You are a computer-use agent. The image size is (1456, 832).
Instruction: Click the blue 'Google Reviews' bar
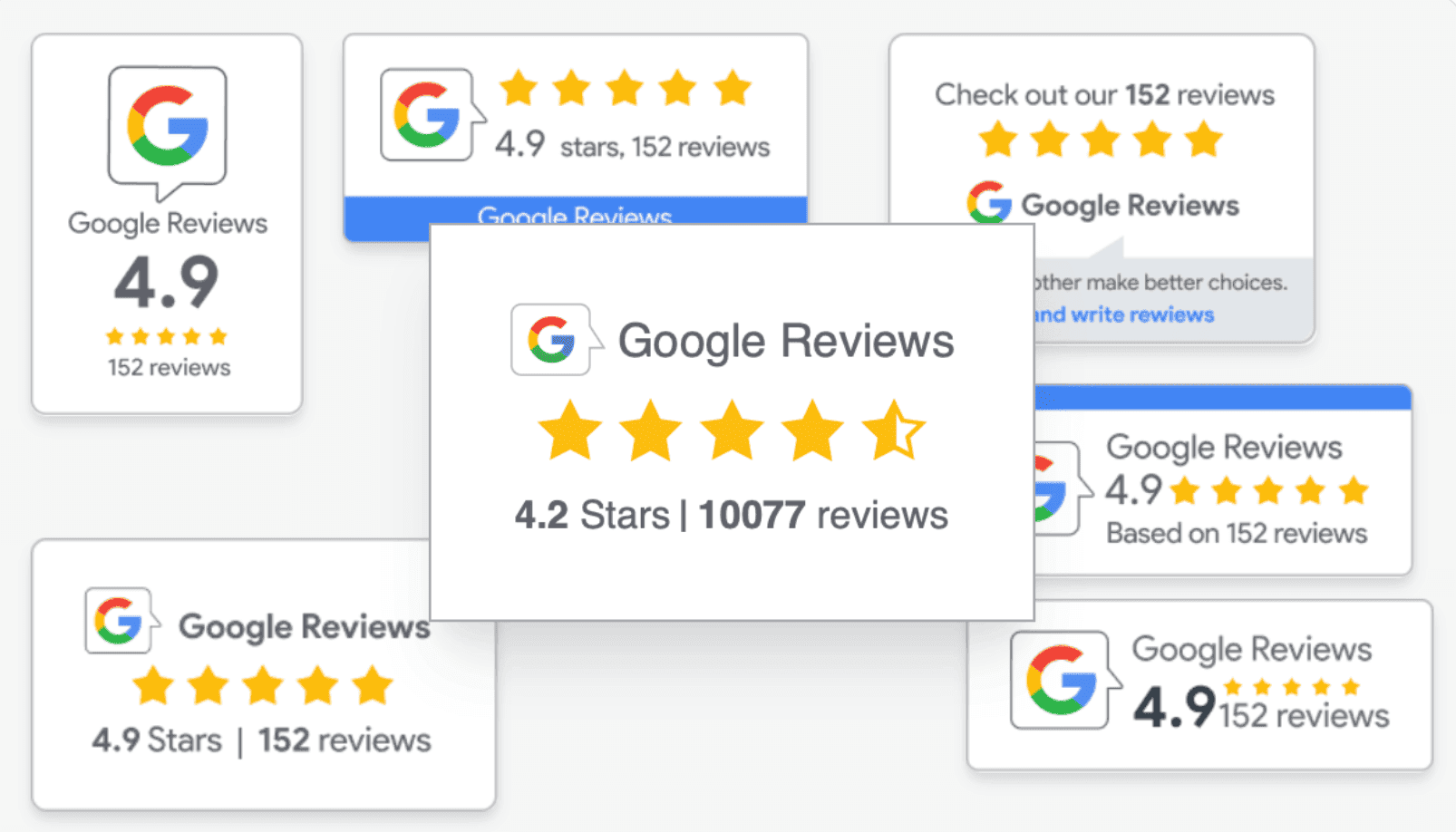tap(575, 210)
